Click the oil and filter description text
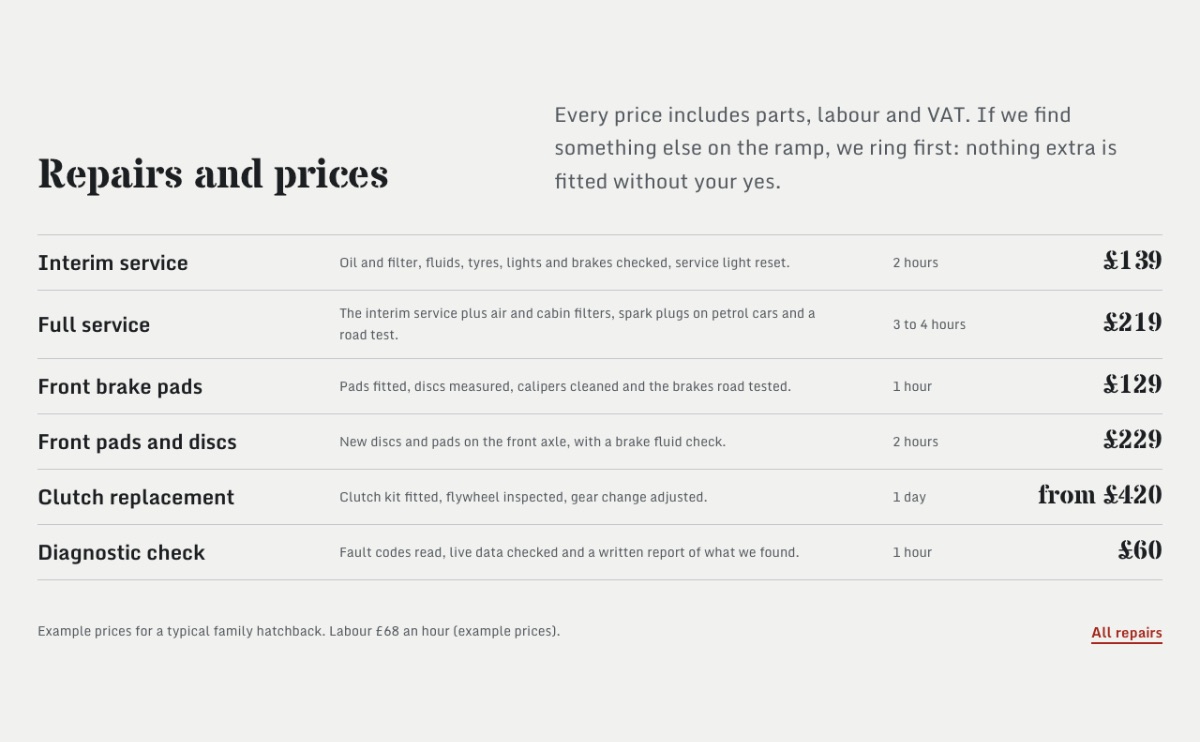The image size is (1200, 742). tap(564, 263)
